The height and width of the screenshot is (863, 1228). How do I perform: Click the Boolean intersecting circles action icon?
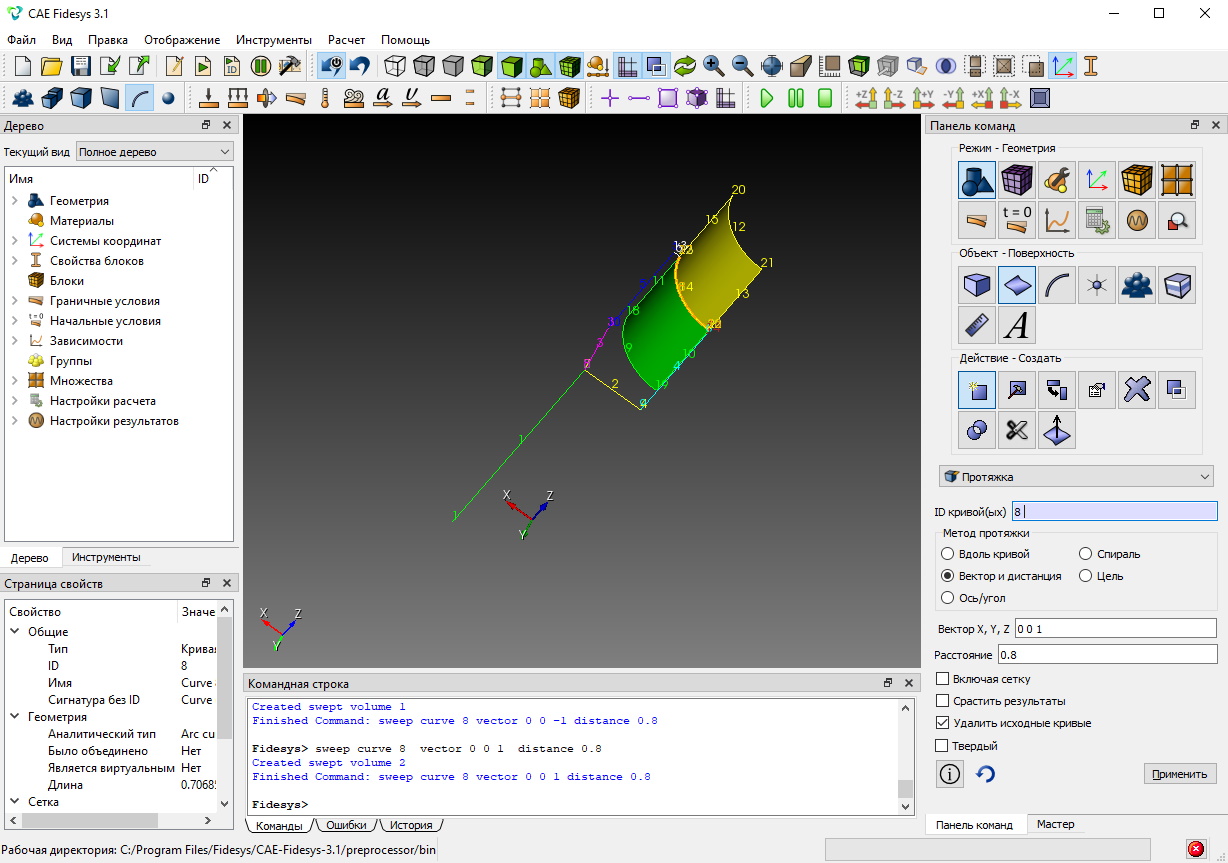point(977,430)
